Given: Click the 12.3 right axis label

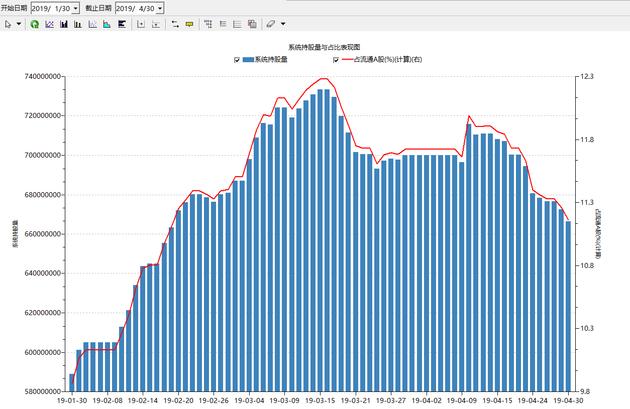Looking at the screenshot, I should point(587,76).
